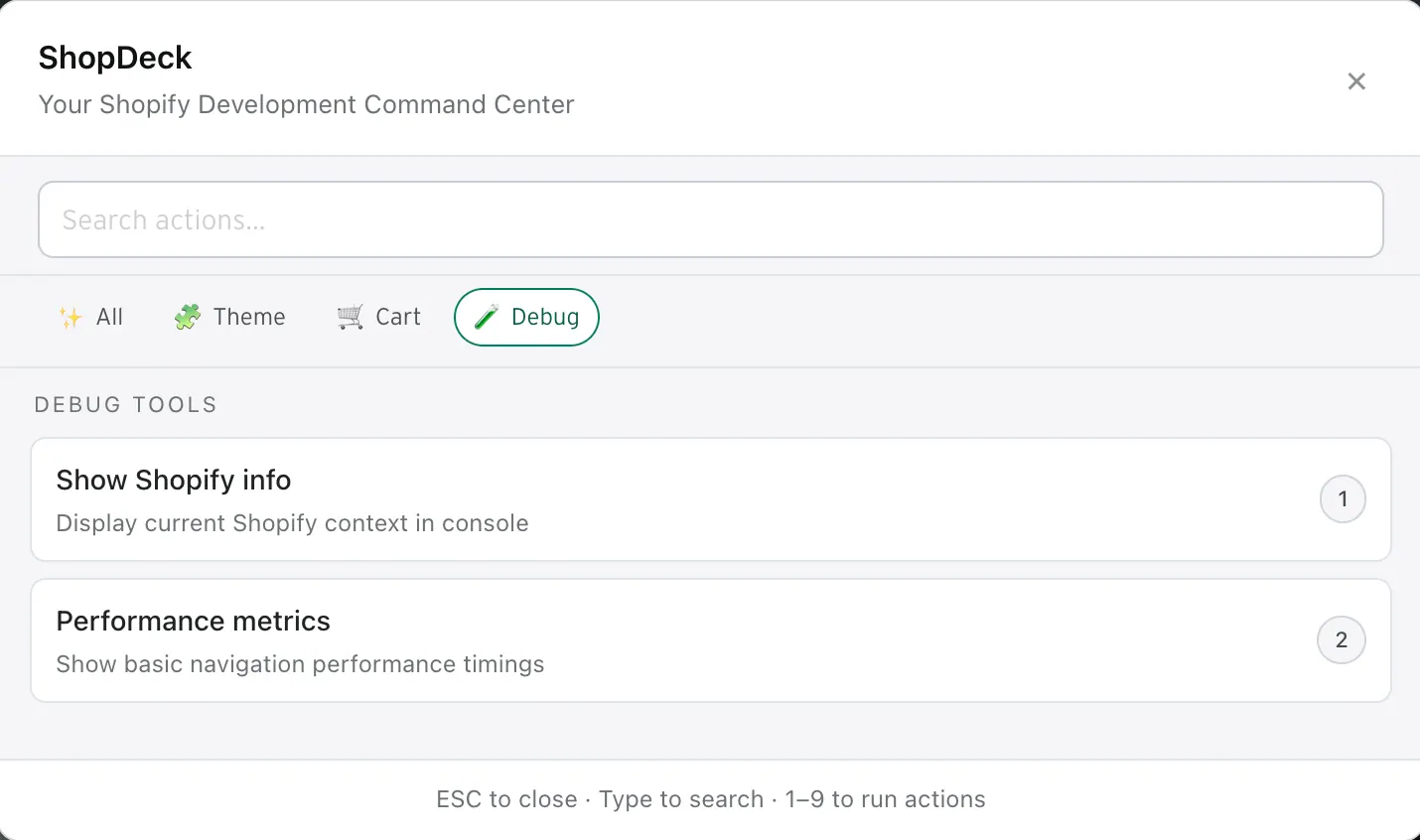Click the DEBUG TOOLS section label

click(x=126, y=405)
